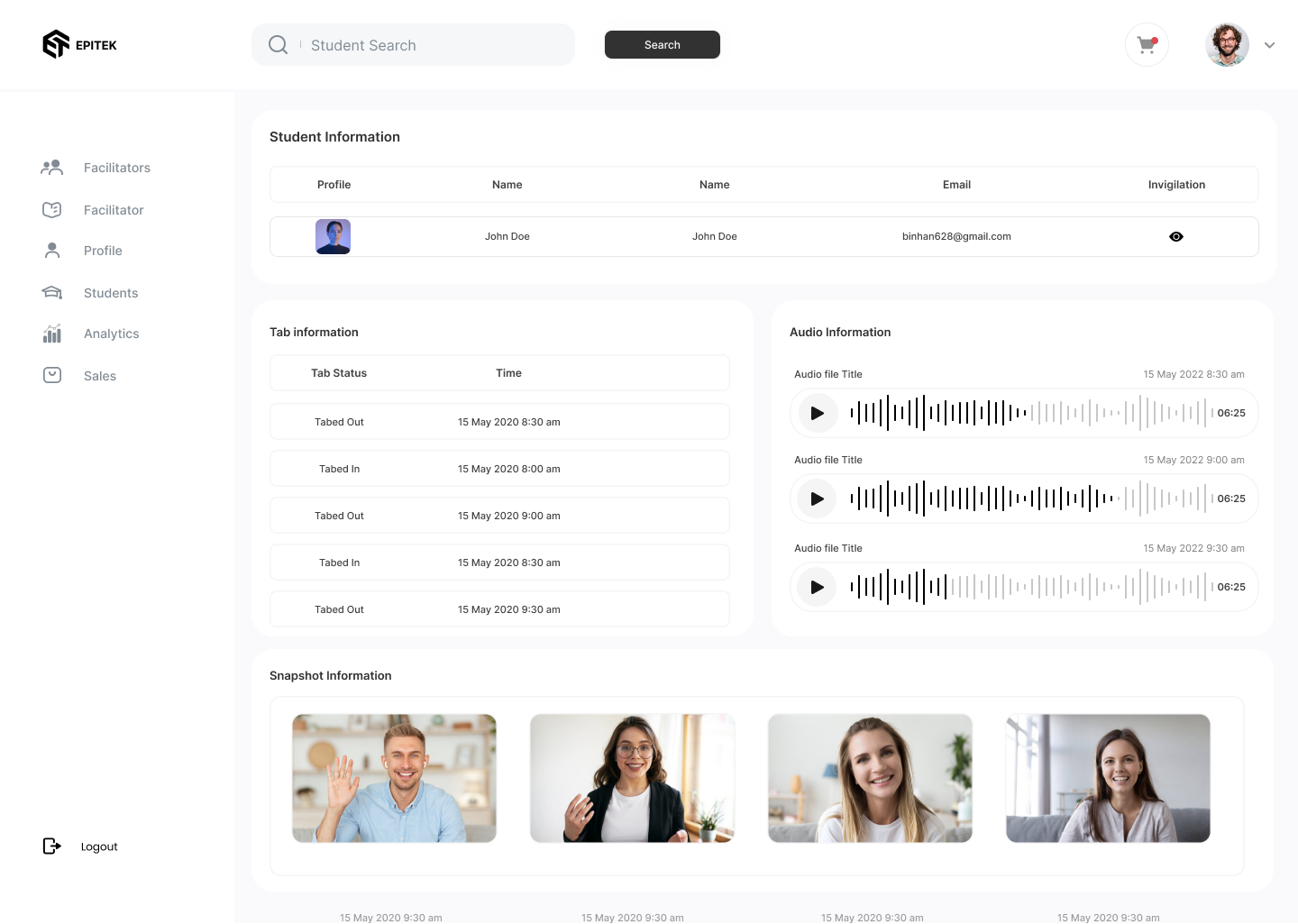
Task: Play the 9:30 am audio file
Action: [x=818, y=587]
